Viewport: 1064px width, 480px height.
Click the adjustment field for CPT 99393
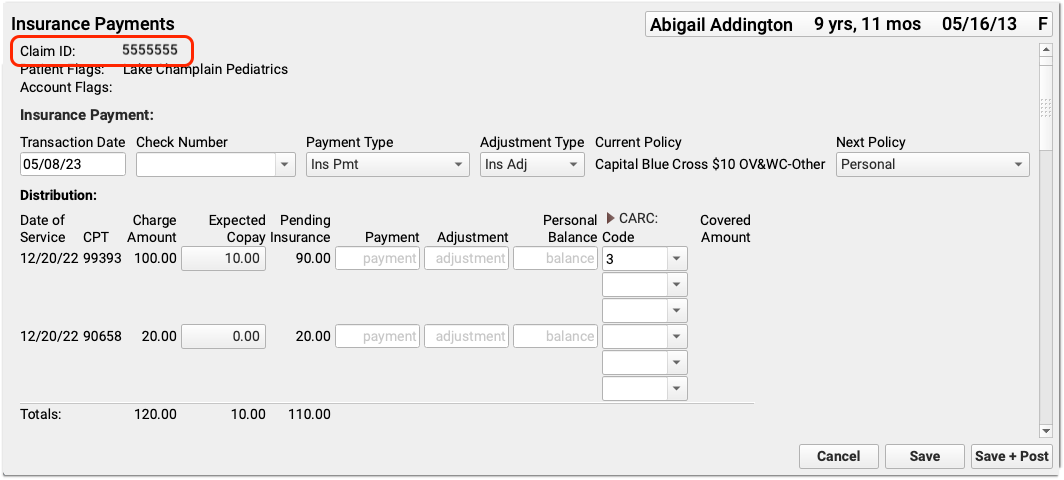point(466,259)
